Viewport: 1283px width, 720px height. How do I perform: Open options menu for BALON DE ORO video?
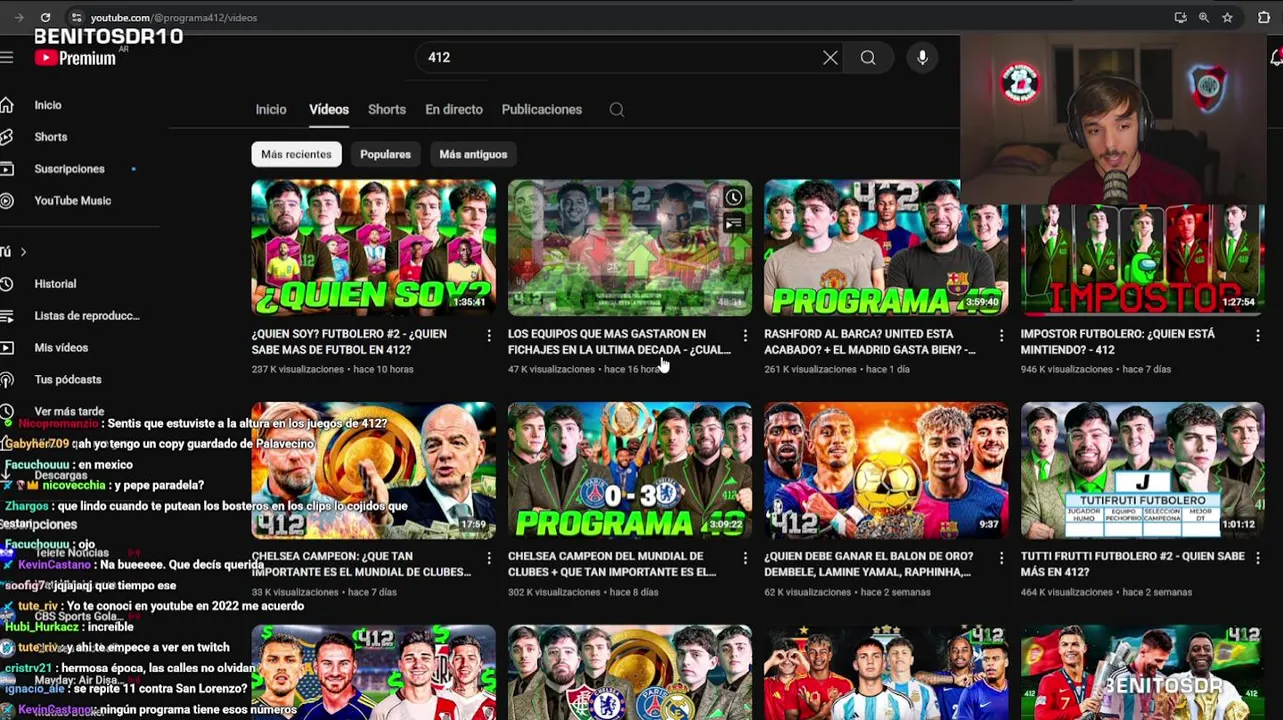pos(1001,557)
